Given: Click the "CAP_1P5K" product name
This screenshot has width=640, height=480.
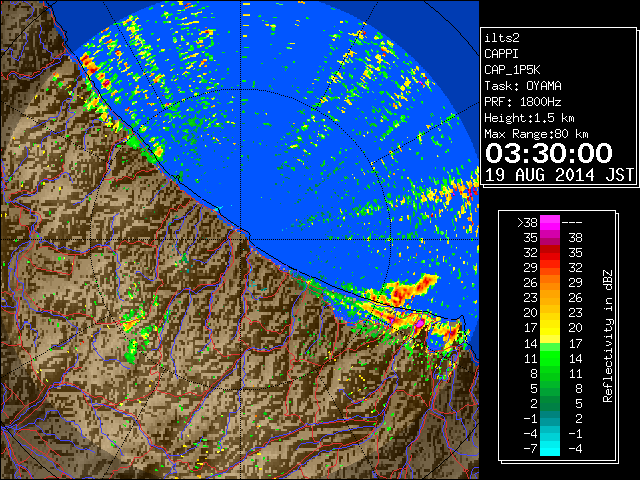Looking at the screenshot, I should pyautogui.click(x=512, y=70).
